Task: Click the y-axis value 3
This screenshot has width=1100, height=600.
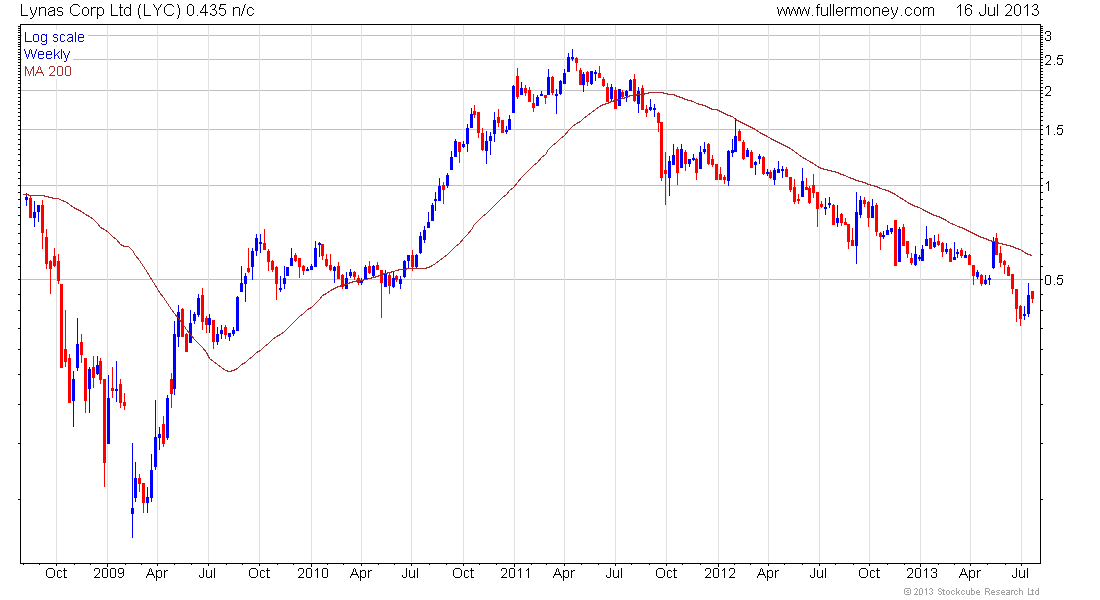Action: 1048,36
